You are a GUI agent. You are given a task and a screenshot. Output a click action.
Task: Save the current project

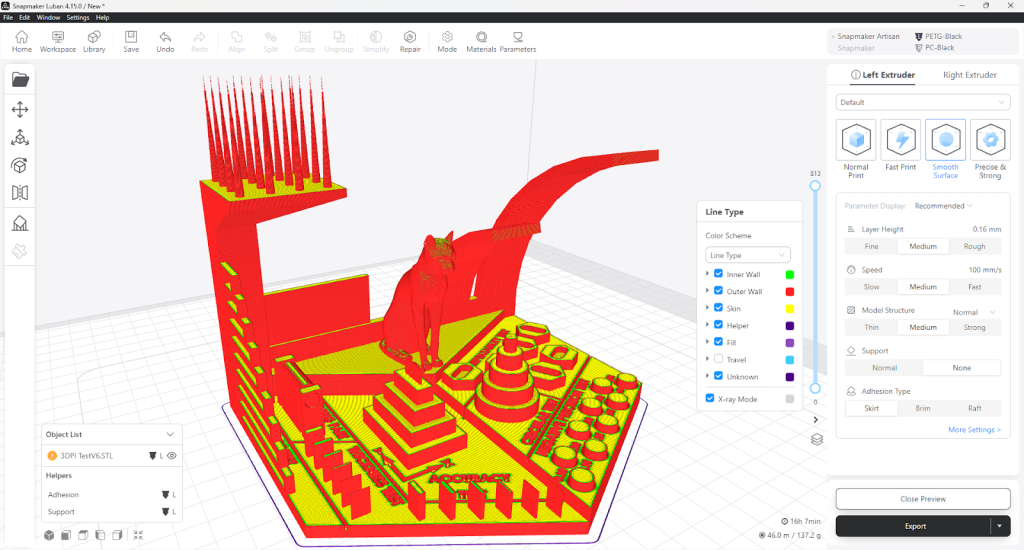[131, 41]
